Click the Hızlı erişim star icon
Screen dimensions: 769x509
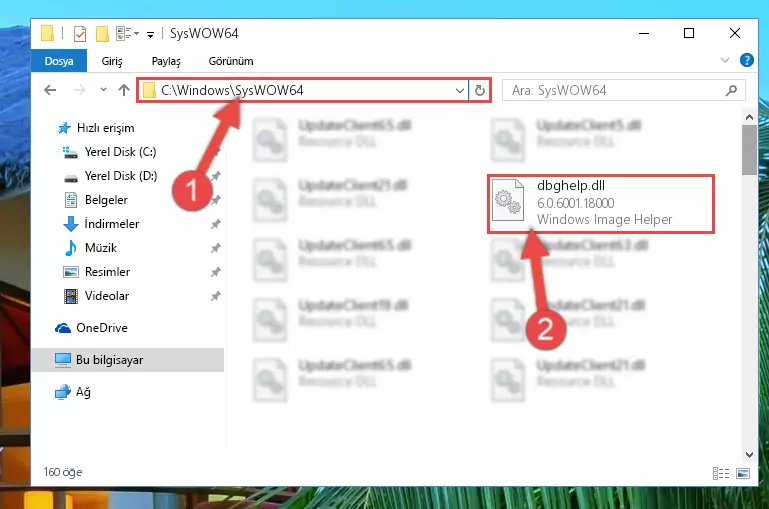pos(64,128)
